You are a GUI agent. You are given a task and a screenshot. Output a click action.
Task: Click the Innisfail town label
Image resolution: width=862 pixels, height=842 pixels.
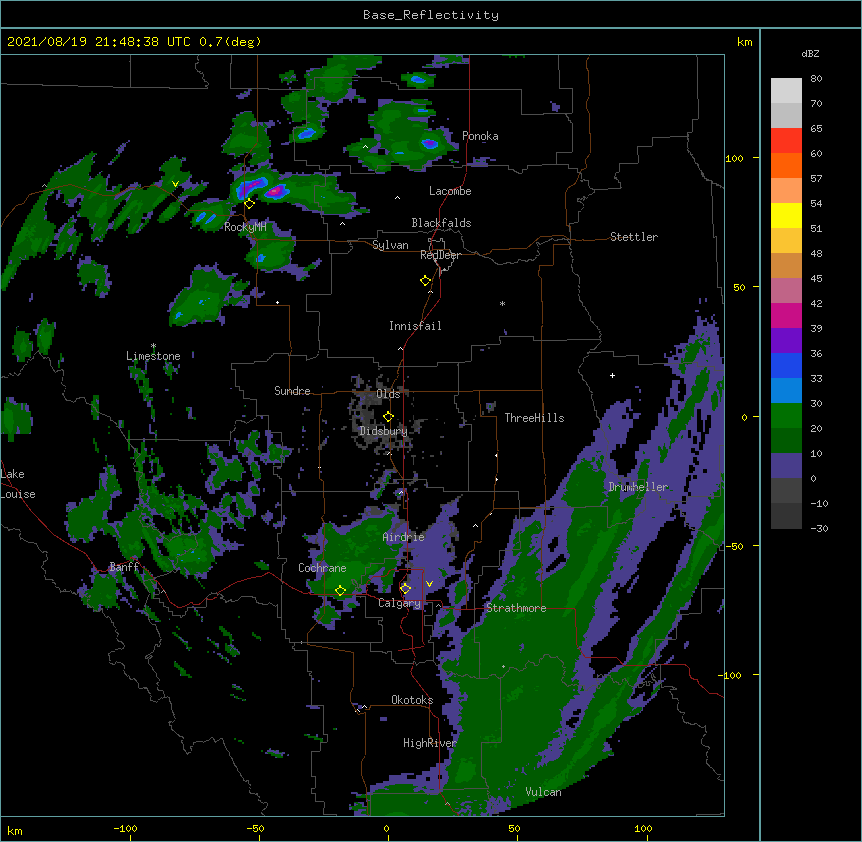point(415,326)
